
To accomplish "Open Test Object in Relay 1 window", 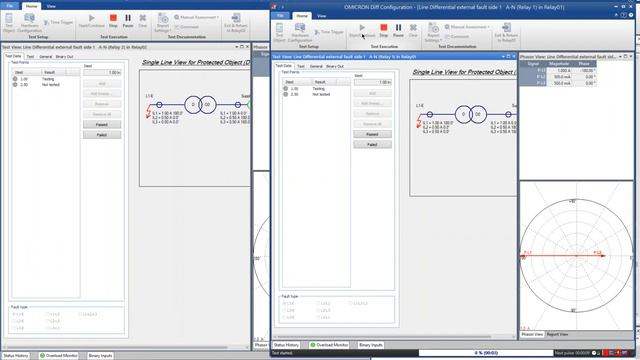I will (280, 33).
